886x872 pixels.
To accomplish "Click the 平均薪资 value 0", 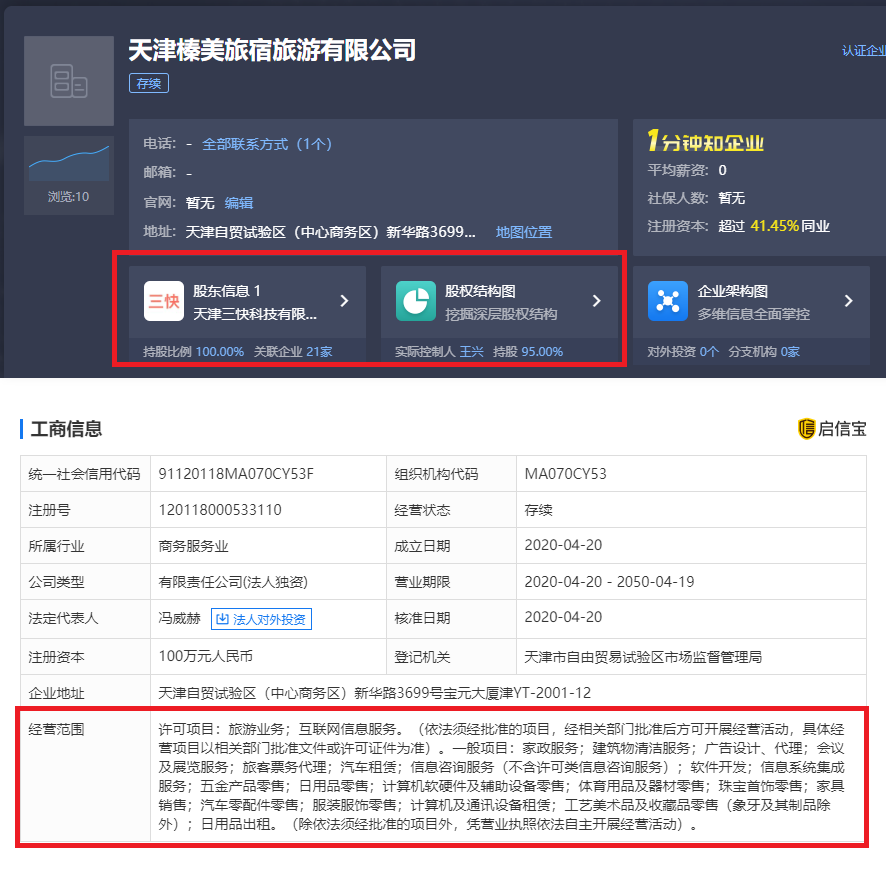I will (x=722, y=170).
